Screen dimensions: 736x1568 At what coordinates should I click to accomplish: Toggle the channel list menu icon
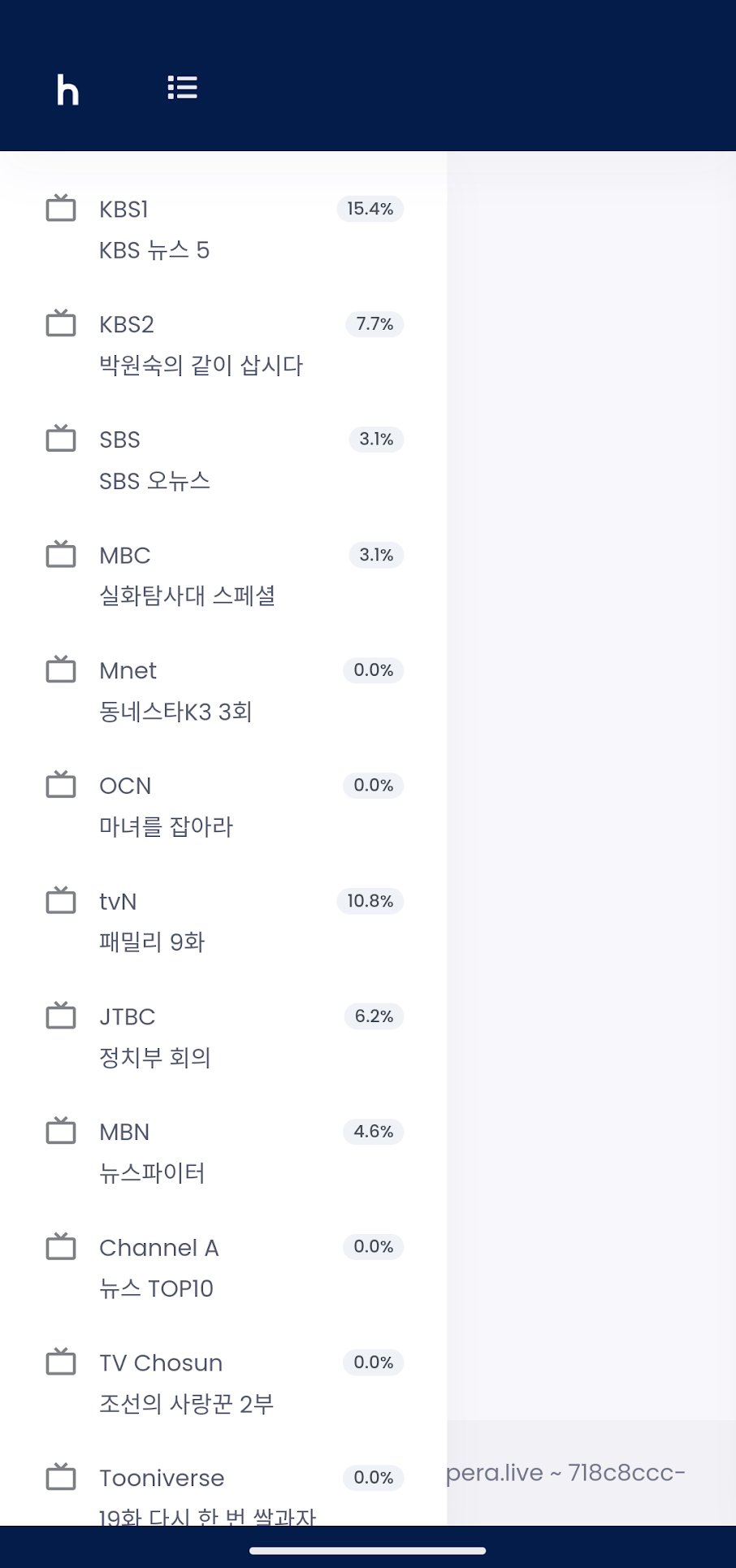tap(183, 88)
